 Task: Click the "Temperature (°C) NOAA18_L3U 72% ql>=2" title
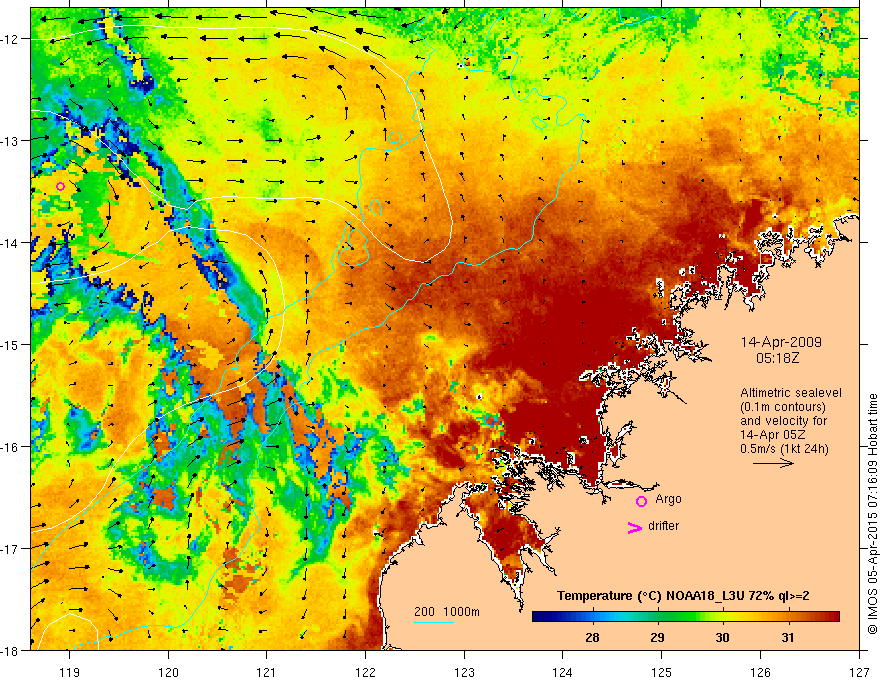click(683, 596)
